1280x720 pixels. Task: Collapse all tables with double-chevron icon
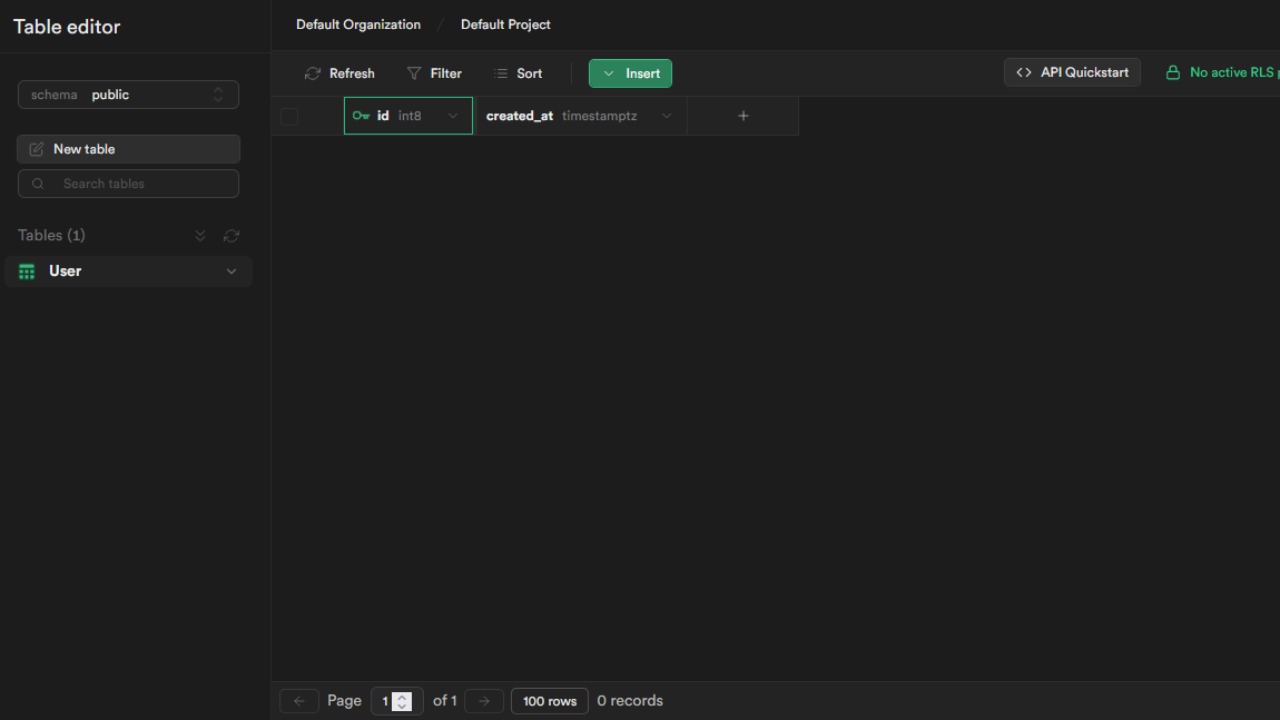[200, 236]
